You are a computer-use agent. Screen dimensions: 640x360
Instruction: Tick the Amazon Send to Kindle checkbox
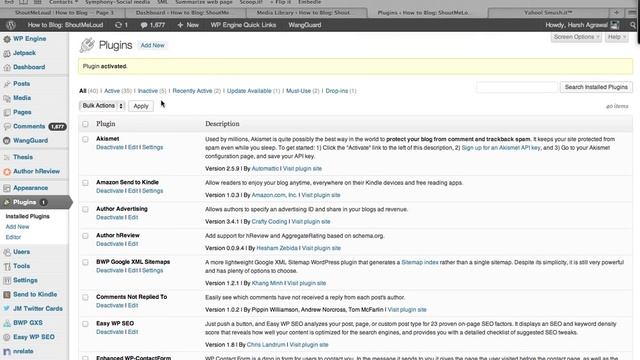pos(85,183)
